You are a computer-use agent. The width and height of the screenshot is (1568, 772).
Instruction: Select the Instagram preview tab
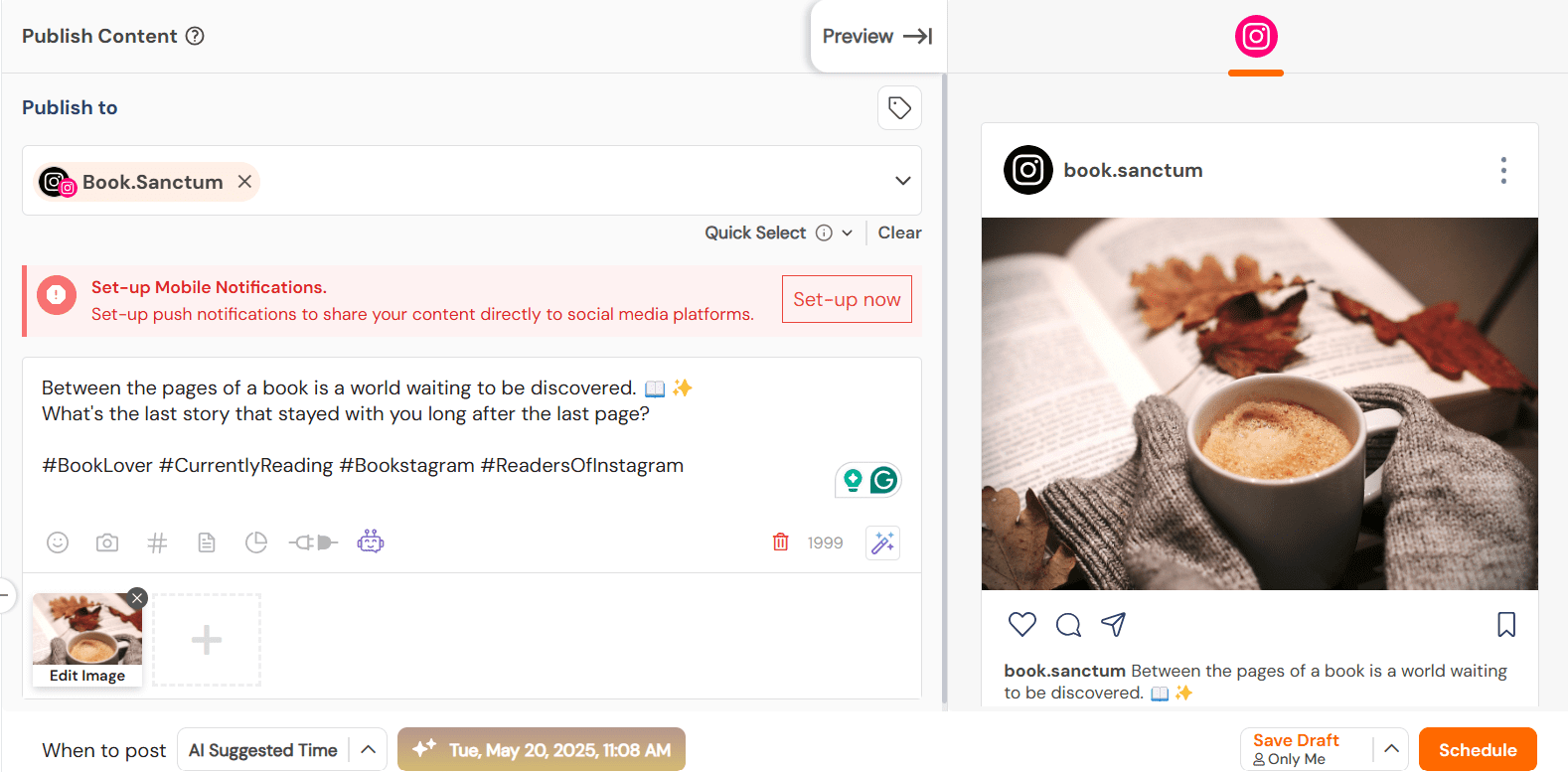(x=1256, y=37)
